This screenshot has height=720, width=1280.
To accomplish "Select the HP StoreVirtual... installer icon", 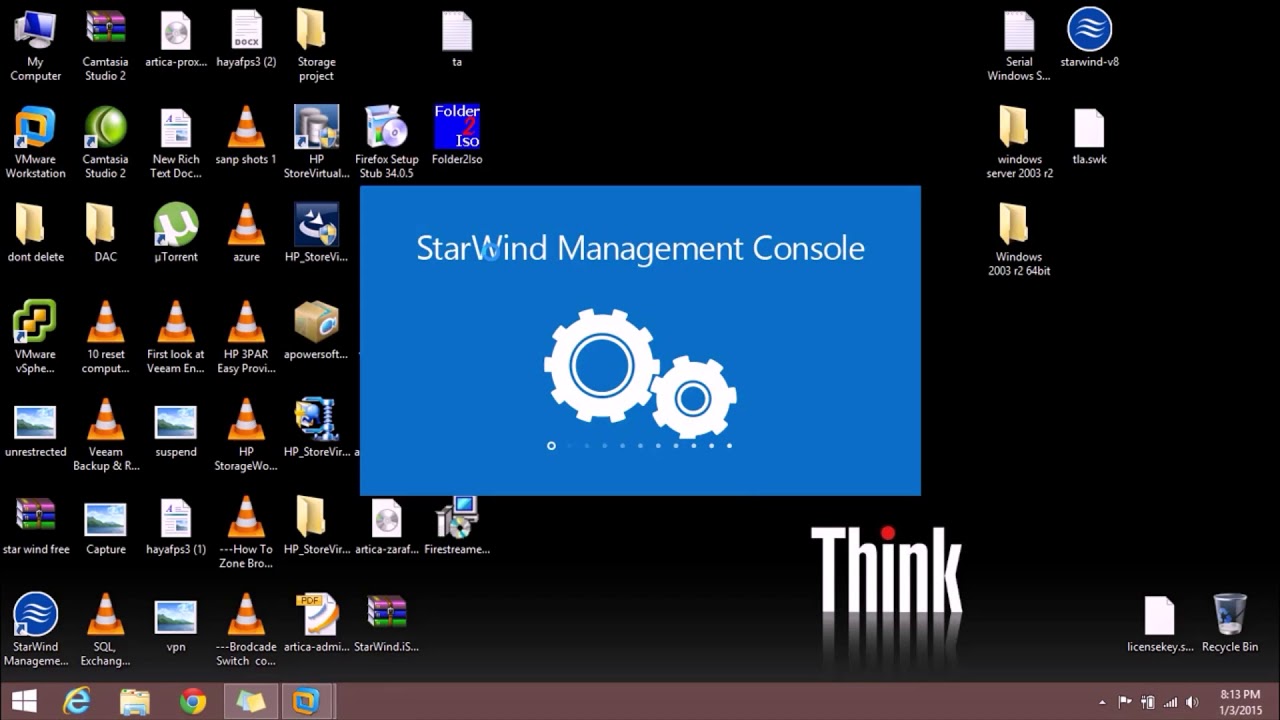I will [x=316, y=143].
